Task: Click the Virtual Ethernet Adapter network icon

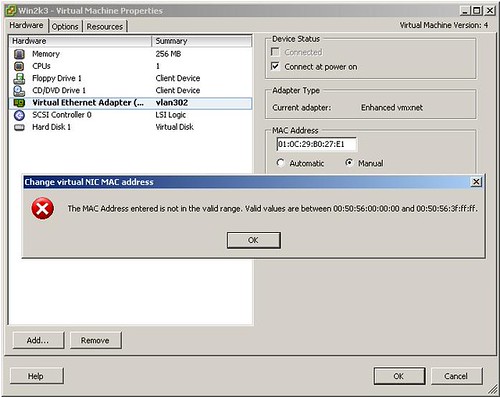Action: coord(19,103)
